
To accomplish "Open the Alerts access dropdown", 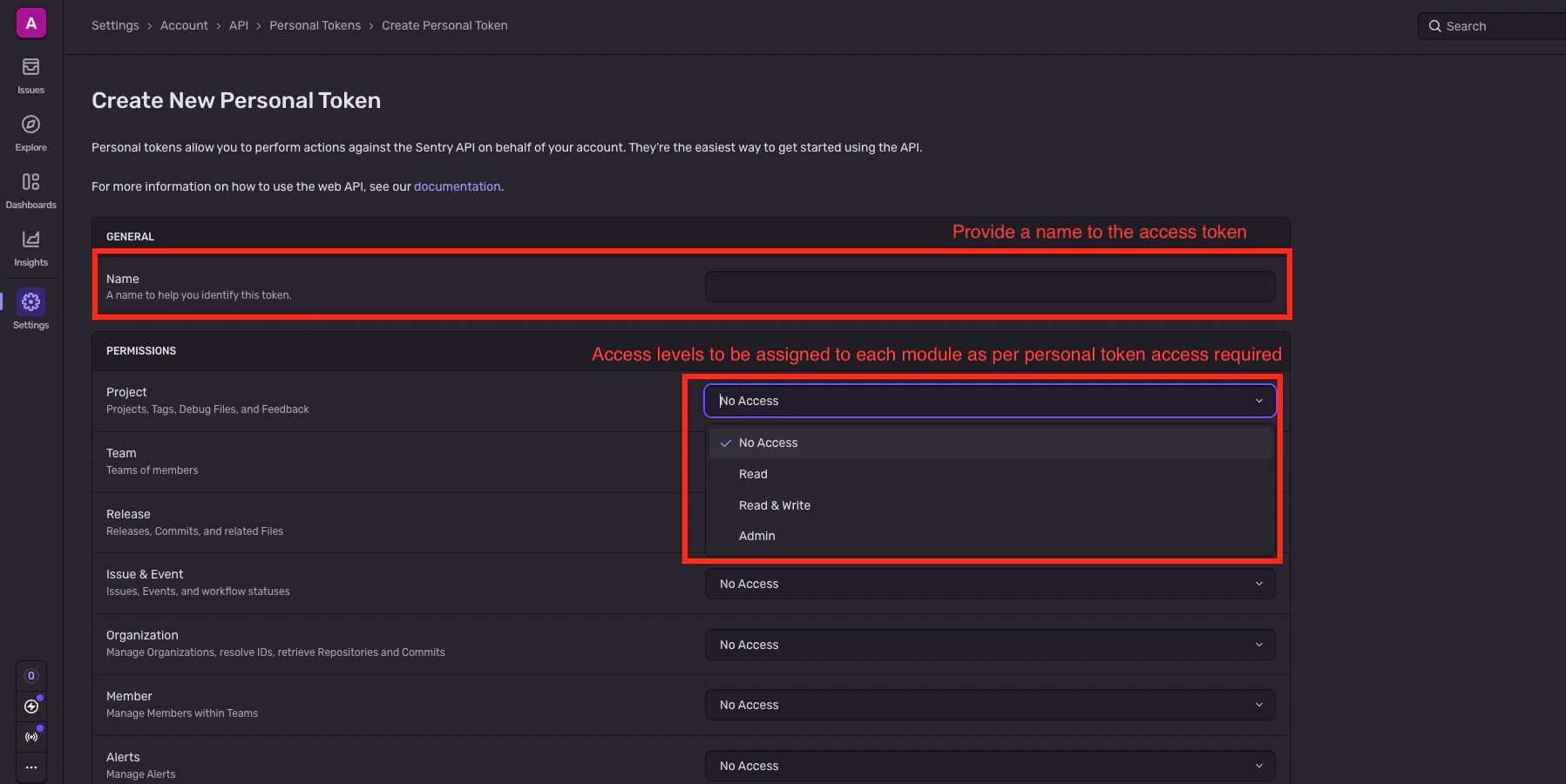I will pos(989,765).
